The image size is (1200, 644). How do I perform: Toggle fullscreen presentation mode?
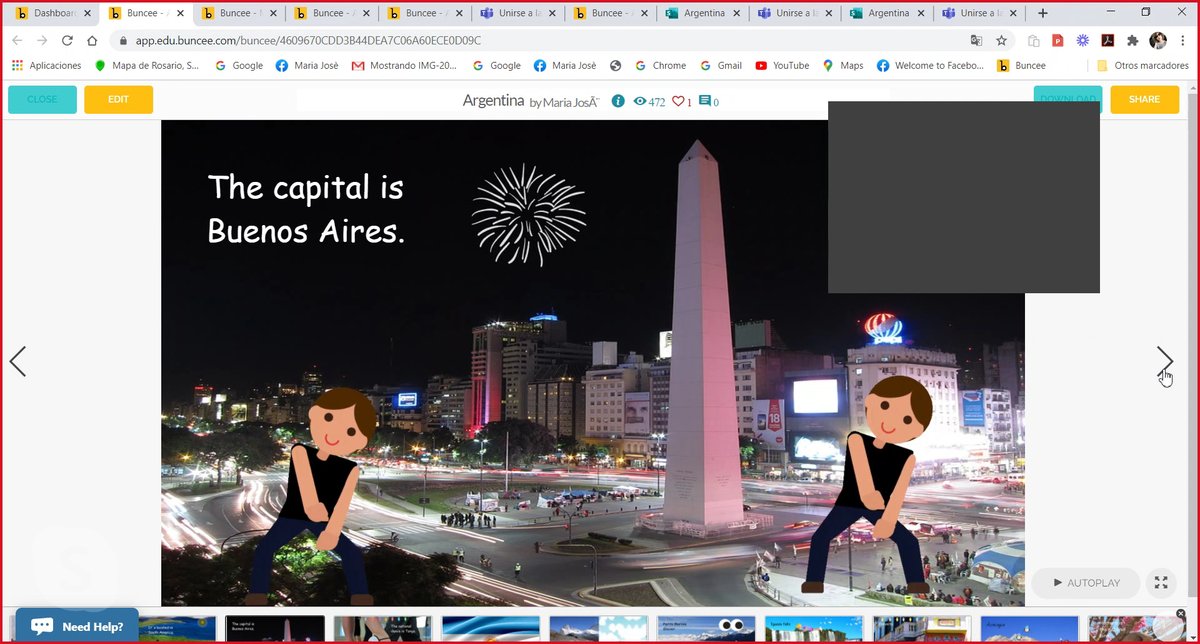point(1161,583)
